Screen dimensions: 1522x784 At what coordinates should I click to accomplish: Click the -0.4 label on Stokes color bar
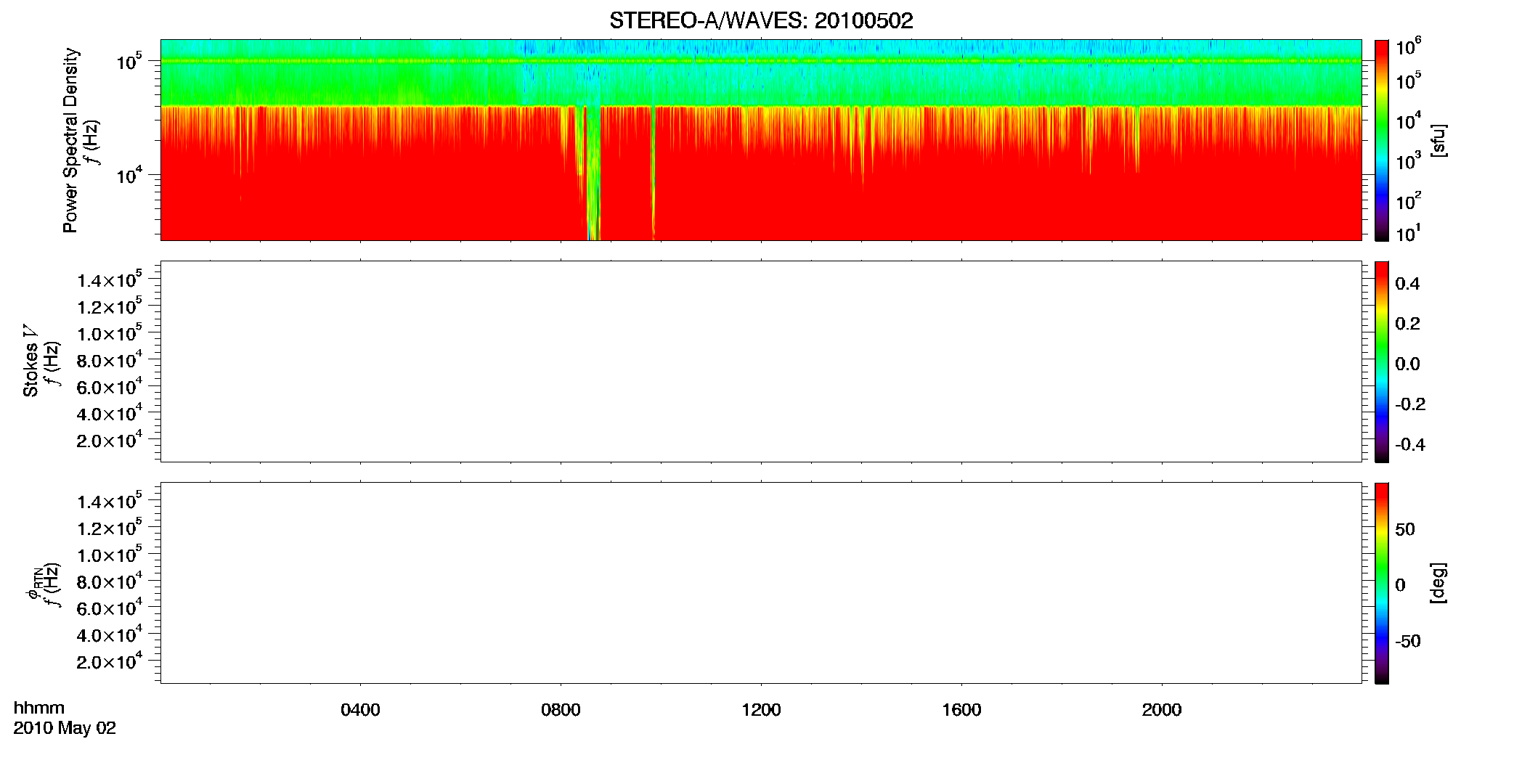1410,445
